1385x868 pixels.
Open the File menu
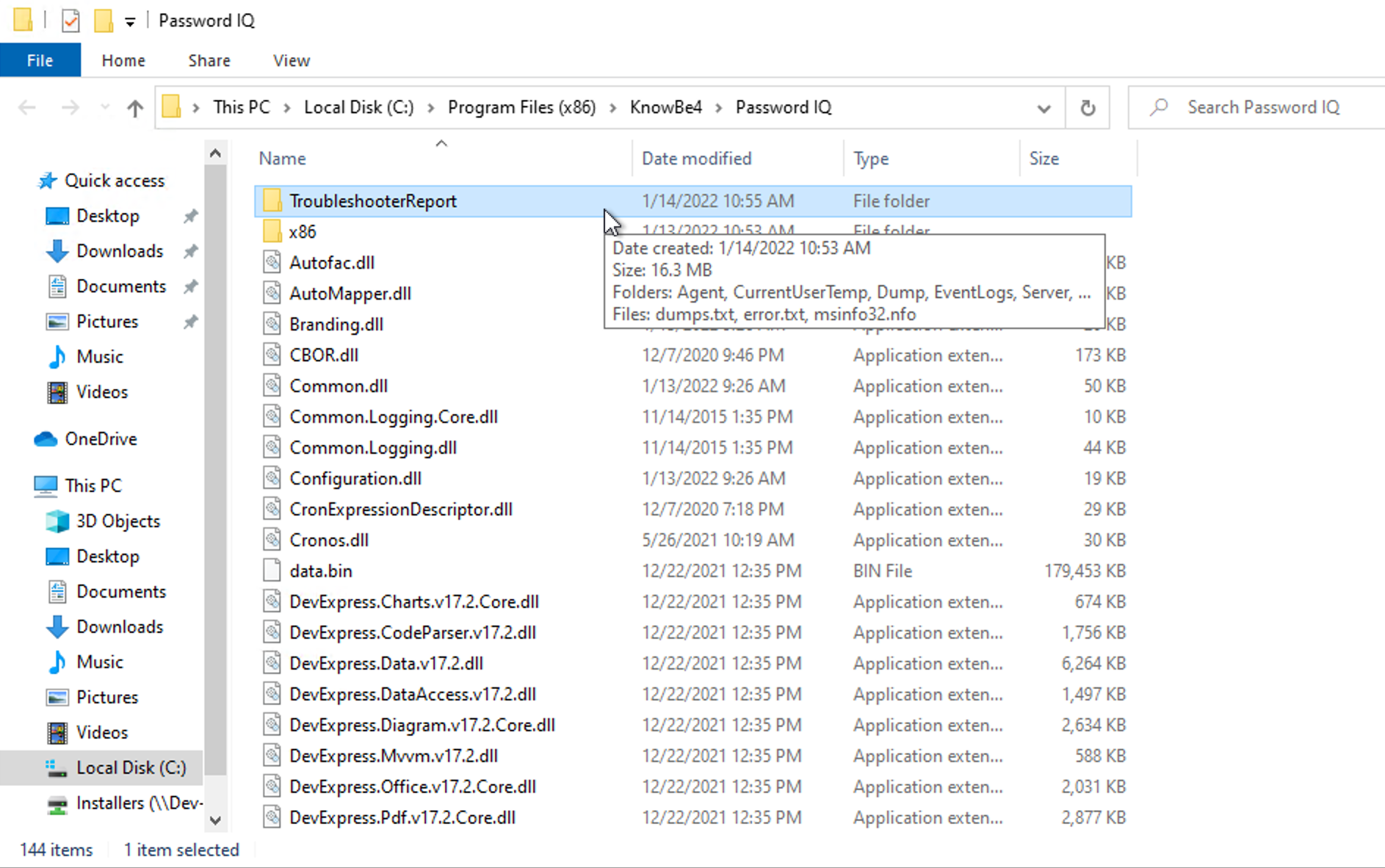pyautogui.click(x=40, y=59)
